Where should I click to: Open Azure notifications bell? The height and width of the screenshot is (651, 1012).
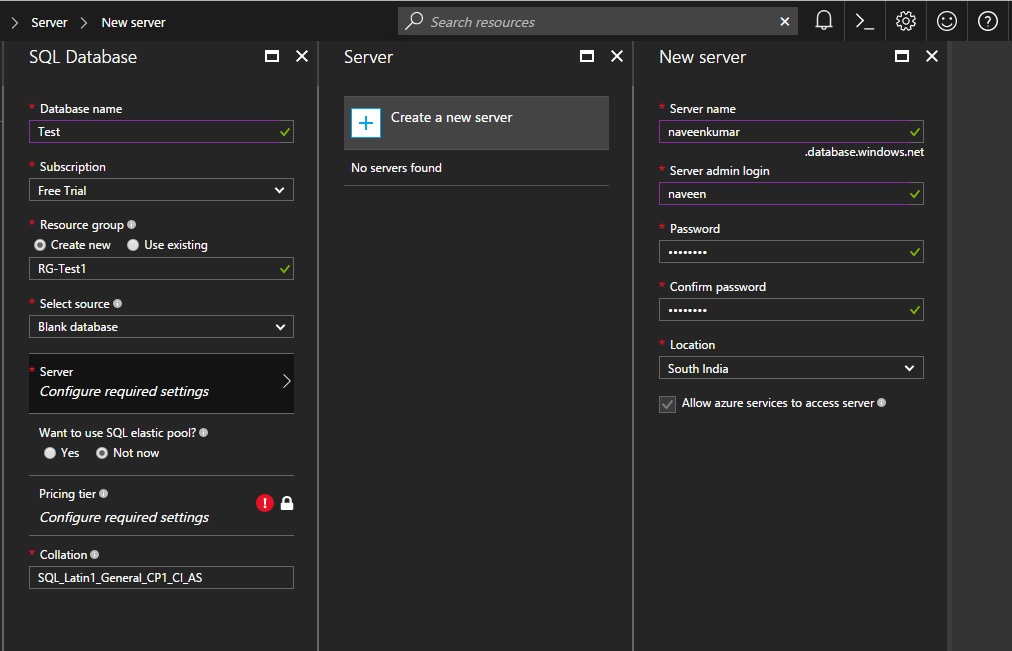(x=823, y=20)
